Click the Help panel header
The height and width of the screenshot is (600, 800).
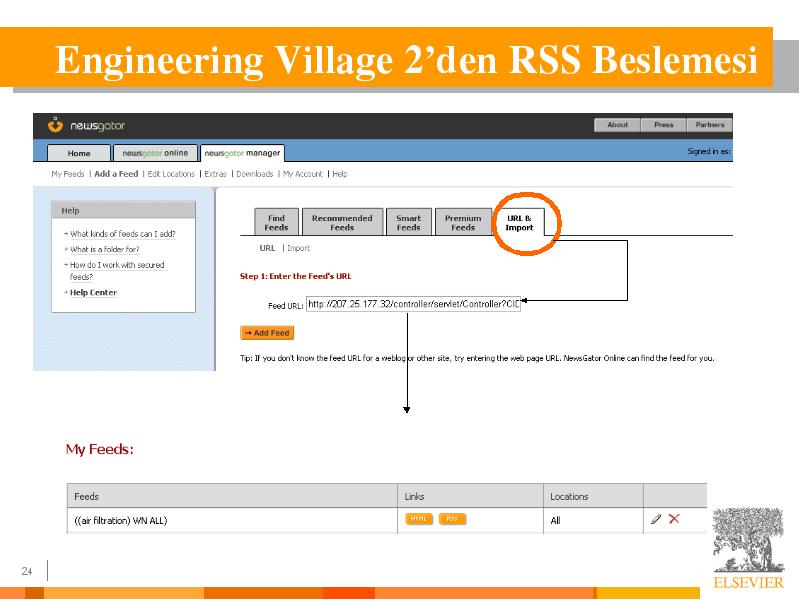pos(123,210)
